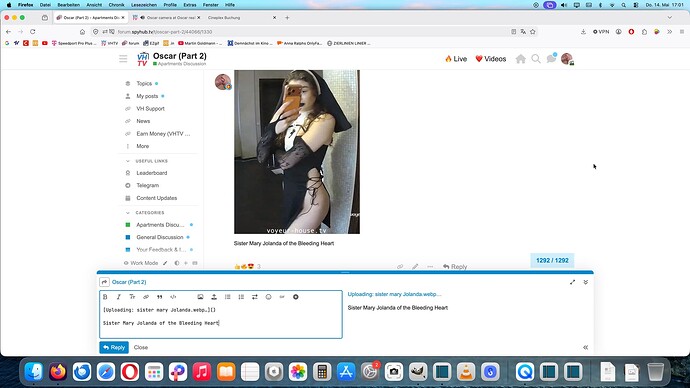Open the forum search
This screenshot has height=388, width=690.
click(536, 59)
